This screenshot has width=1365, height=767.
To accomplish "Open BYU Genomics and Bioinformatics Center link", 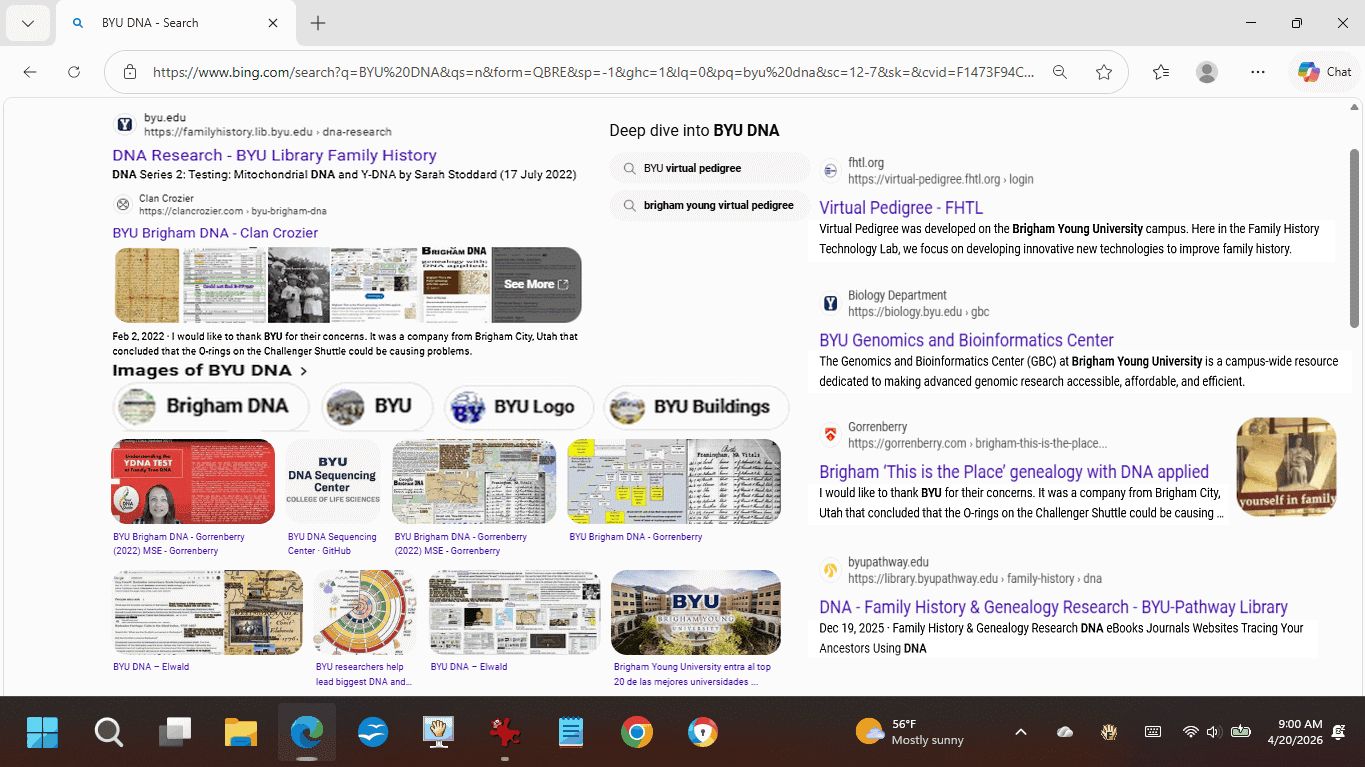I will point(966,340).
